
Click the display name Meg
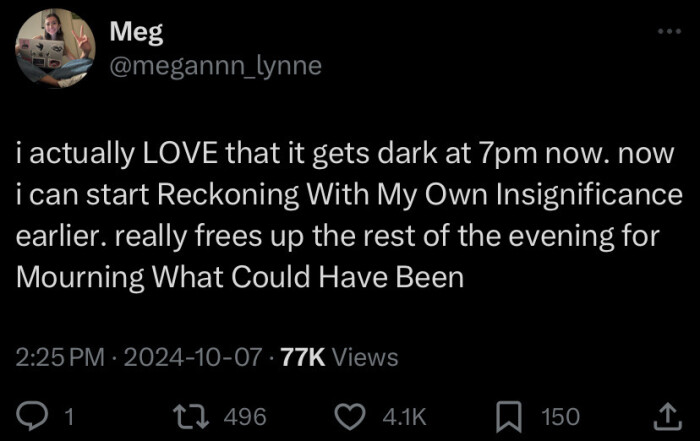click(x=130, y=34)
